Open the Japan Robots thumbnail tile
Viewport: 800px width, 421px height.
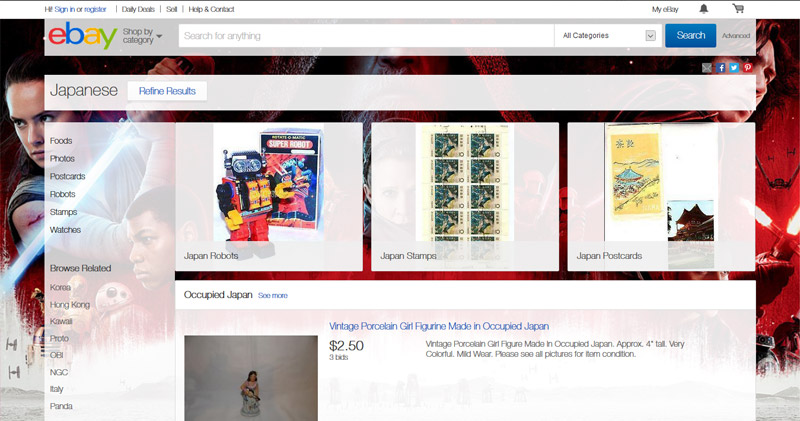tap(269, 196)
